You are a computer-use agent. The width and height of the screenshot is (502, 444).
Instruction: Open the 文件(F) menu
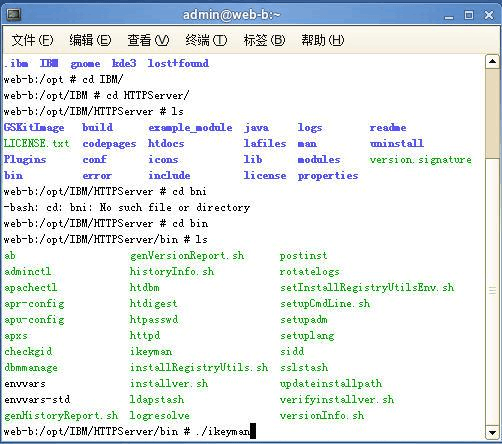click(x=32, y=40)
